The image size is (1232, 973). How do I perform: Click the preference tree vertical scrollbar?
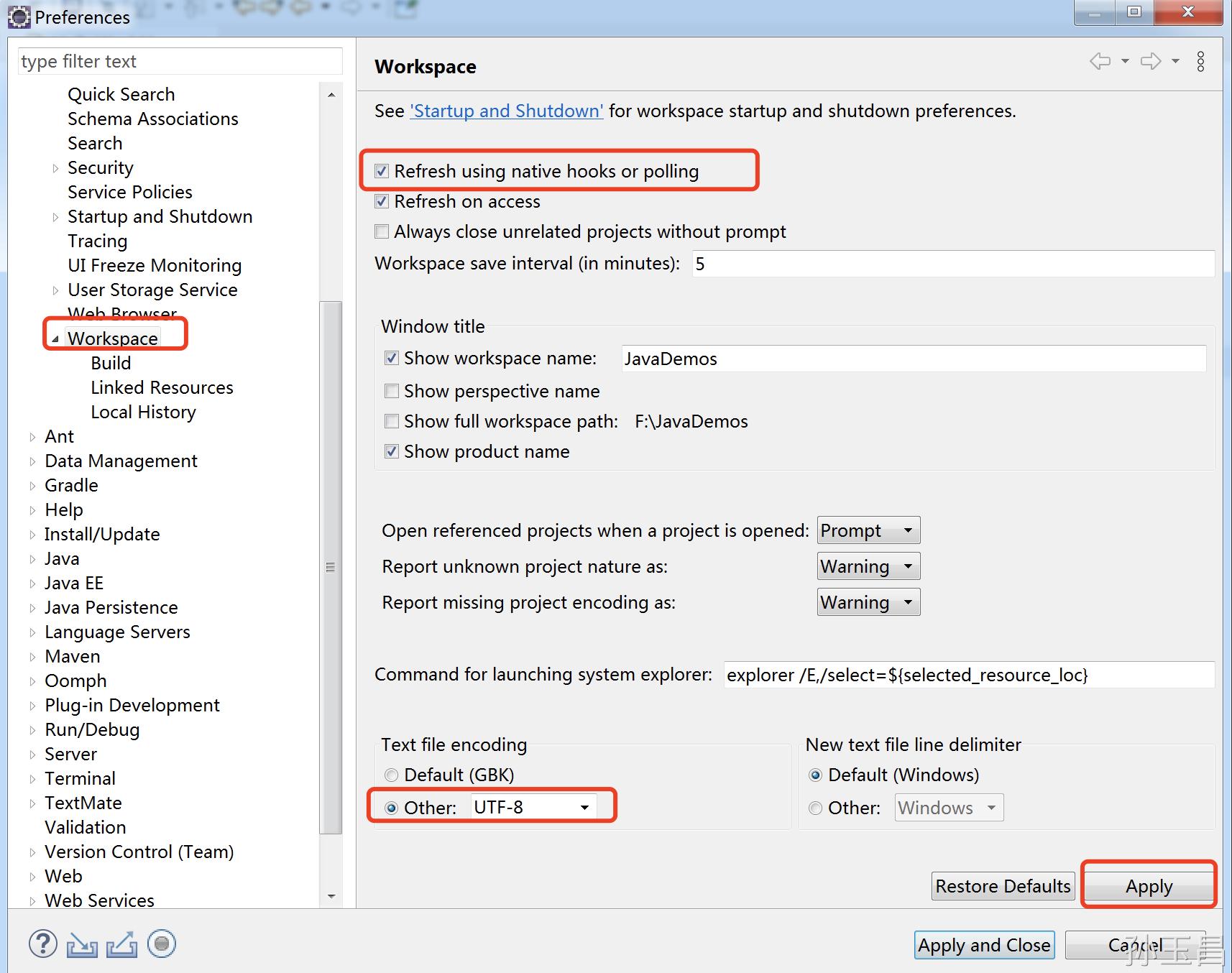pyautogui.click(x=331, y=568)
